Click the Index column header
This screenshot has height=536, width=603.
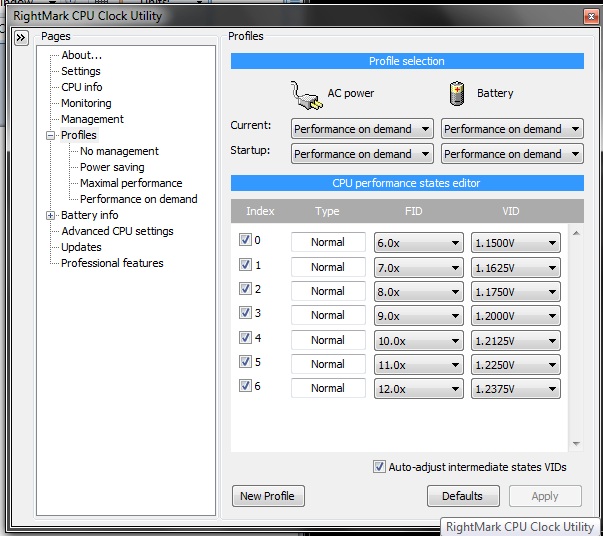click(260, 211)
